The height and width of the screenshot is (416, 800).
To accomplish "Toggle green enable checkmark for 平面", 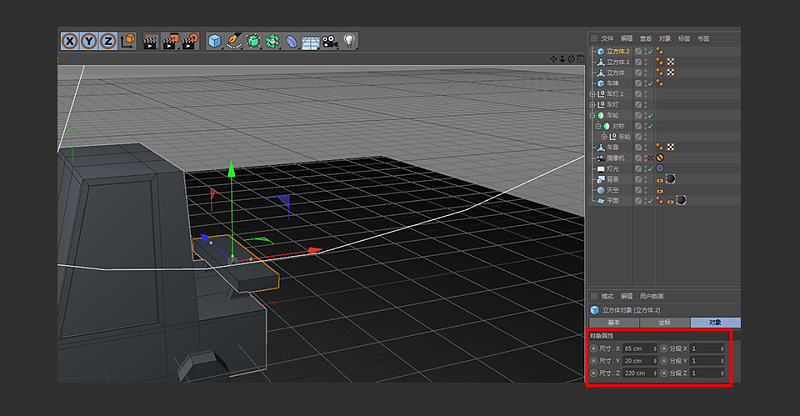I will 651,201.
